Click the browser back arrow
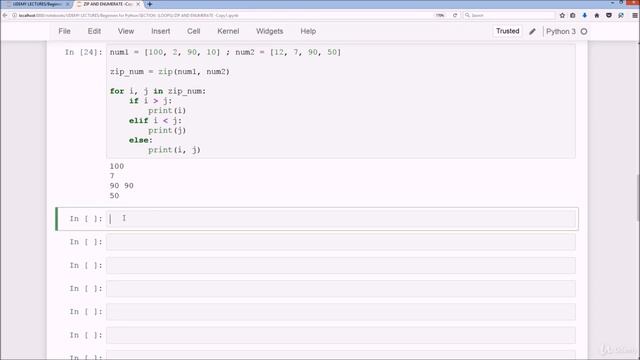The height and width of the screenshot is (360, 640). coord(5,15)
